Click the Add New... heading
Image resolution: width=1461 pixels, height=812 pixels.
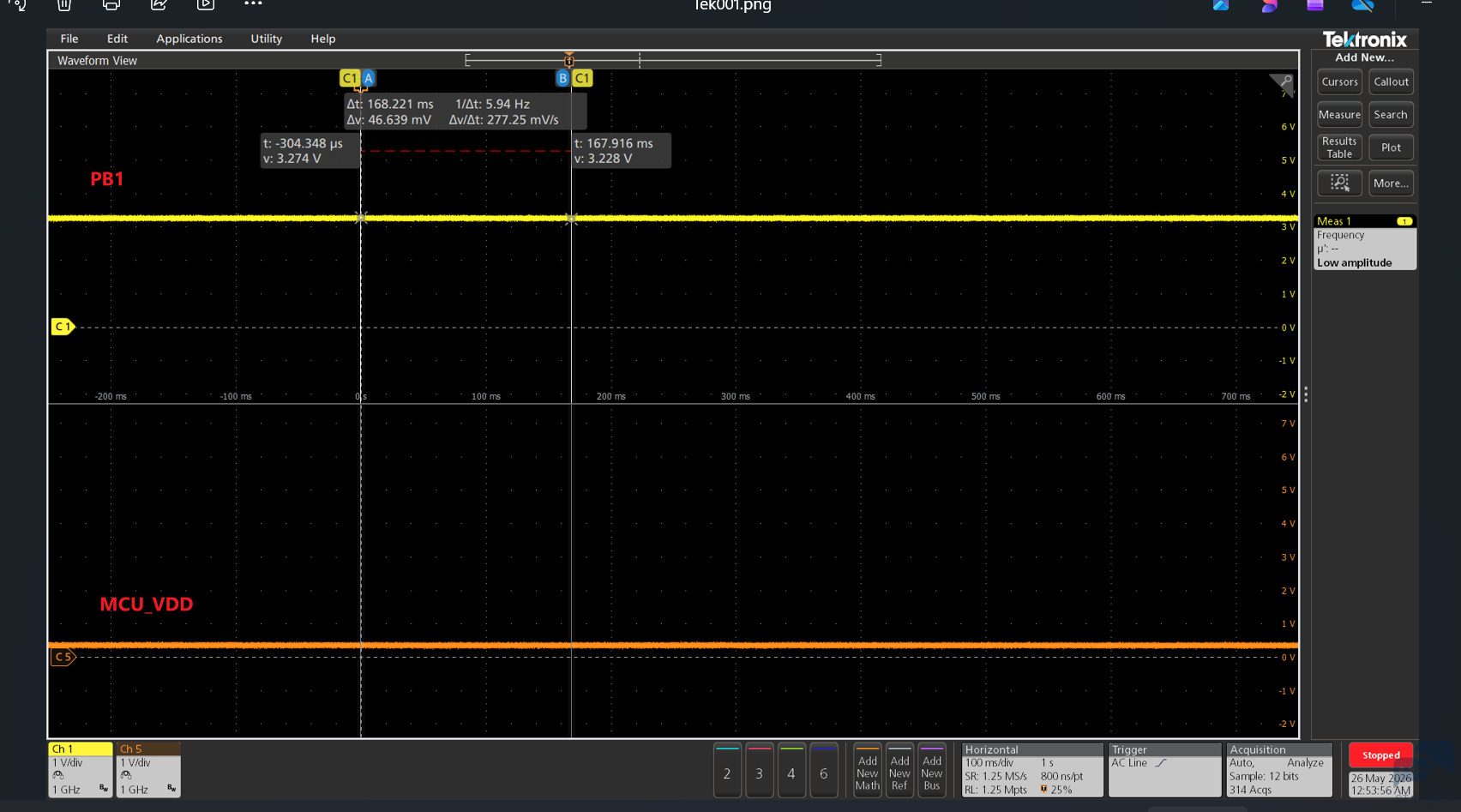pyautogui.click(x=1364, y=58)
